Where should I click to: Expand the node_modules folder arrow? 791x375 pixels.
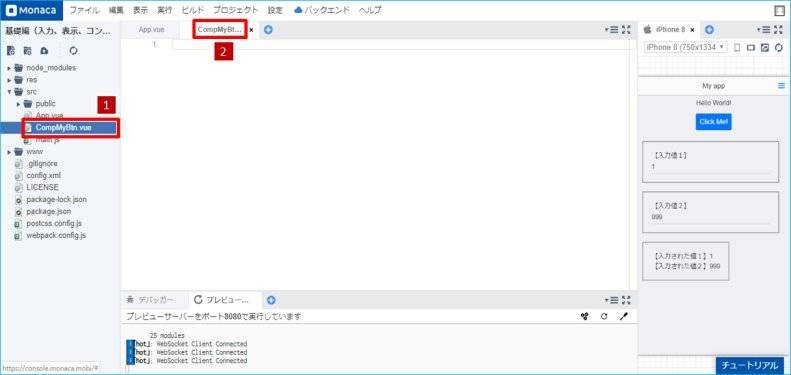point(9,68)
